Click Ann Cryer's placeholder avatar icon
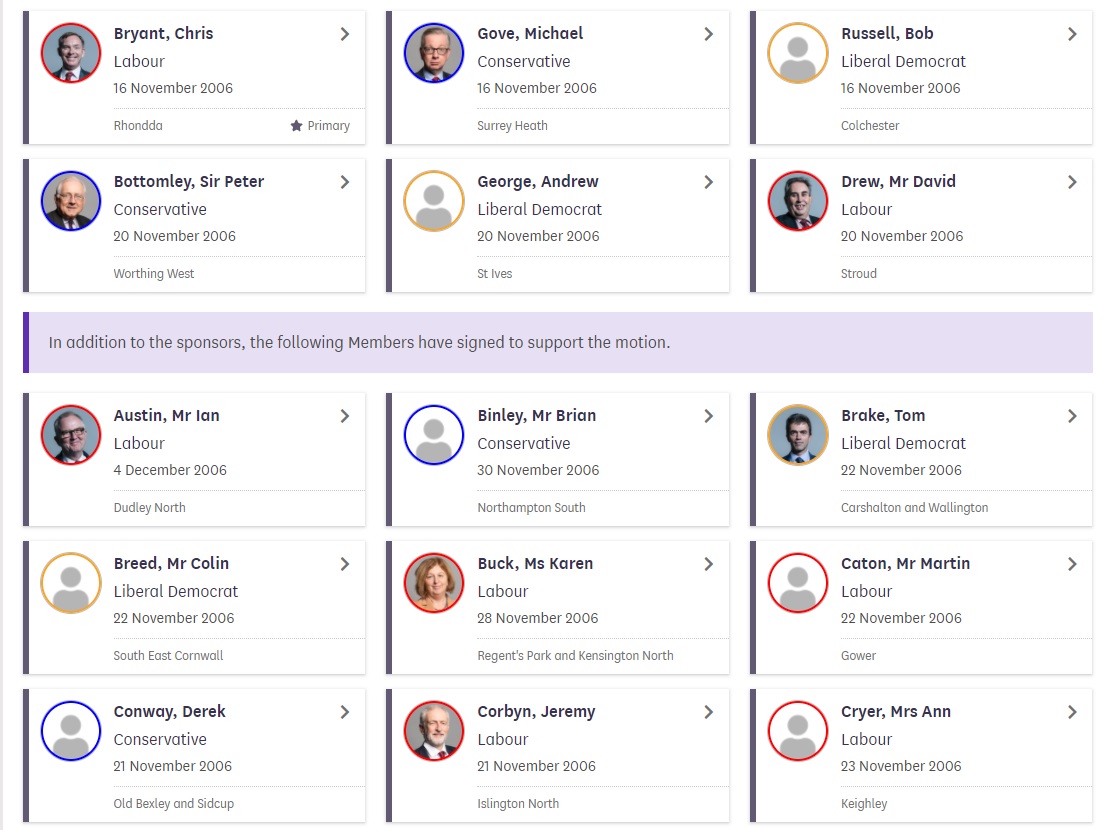 click(798, 731)
